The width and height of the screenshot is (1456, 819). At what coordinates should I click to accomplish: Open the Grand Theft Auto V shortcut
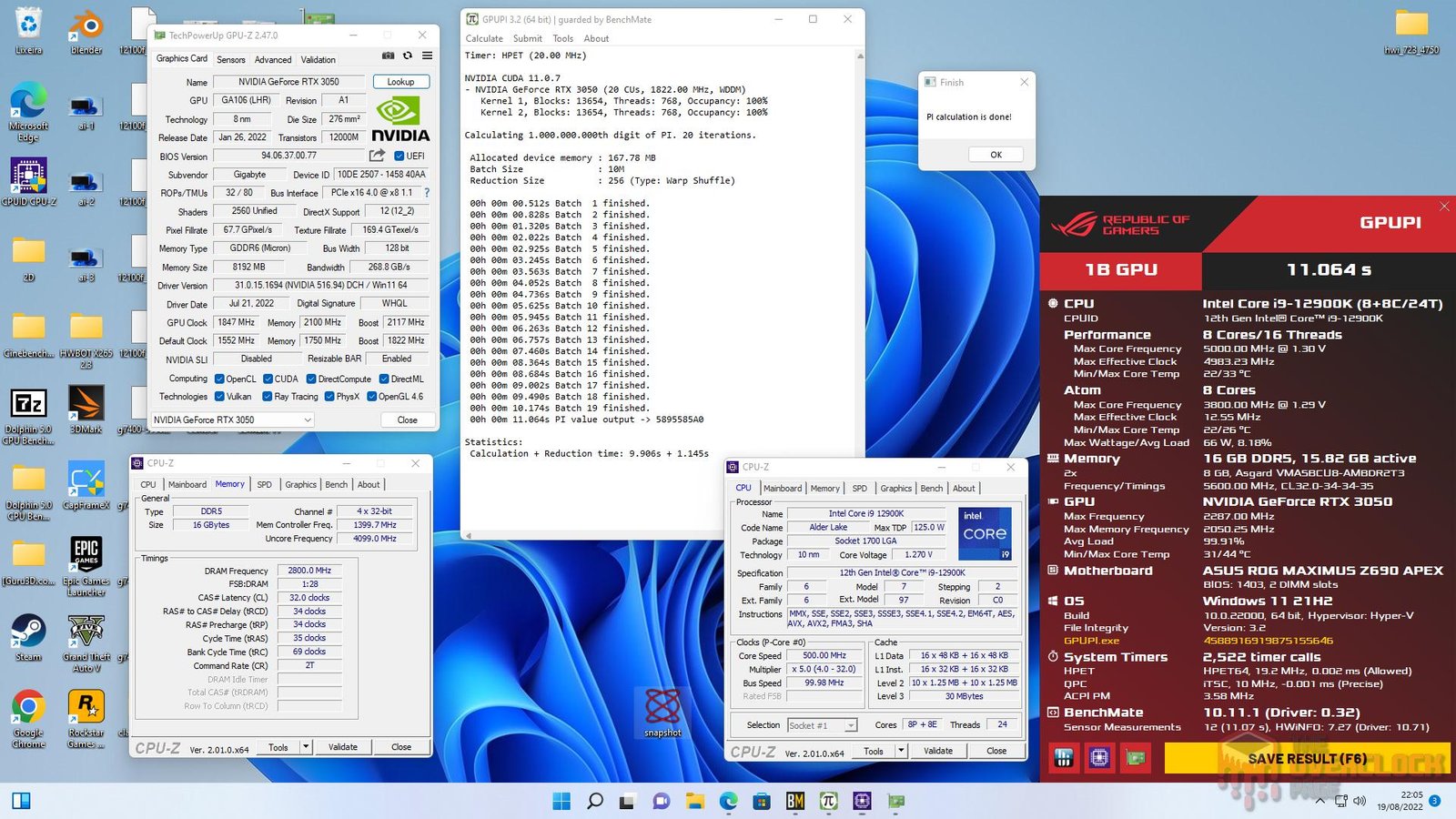click(x=86, y=643)
